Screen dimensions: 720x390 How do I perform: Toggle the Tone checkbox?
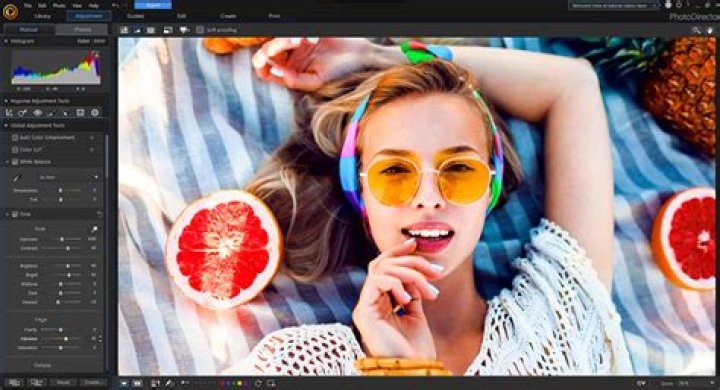[15, 215]
